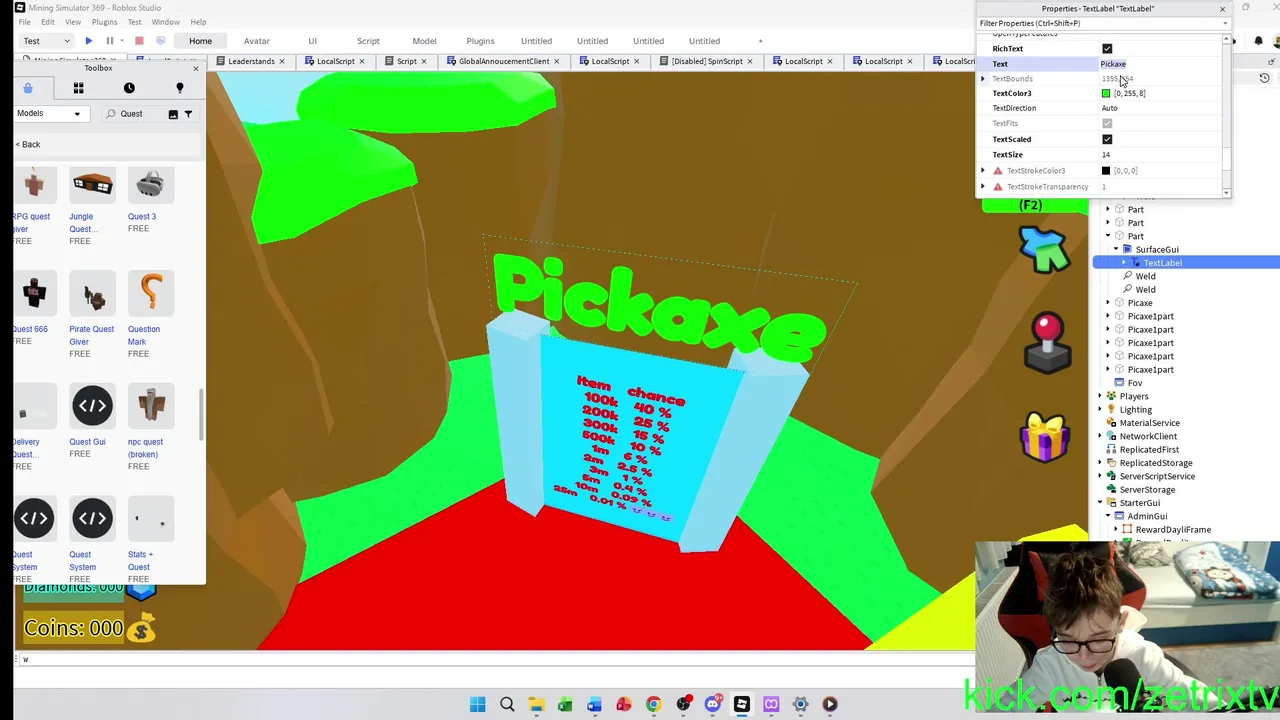The width and height of the screenshot is (1280, 720).
Task: Open Roblox Studio taskbar icon
Action: pyautogui.click(x=742, y=704)
